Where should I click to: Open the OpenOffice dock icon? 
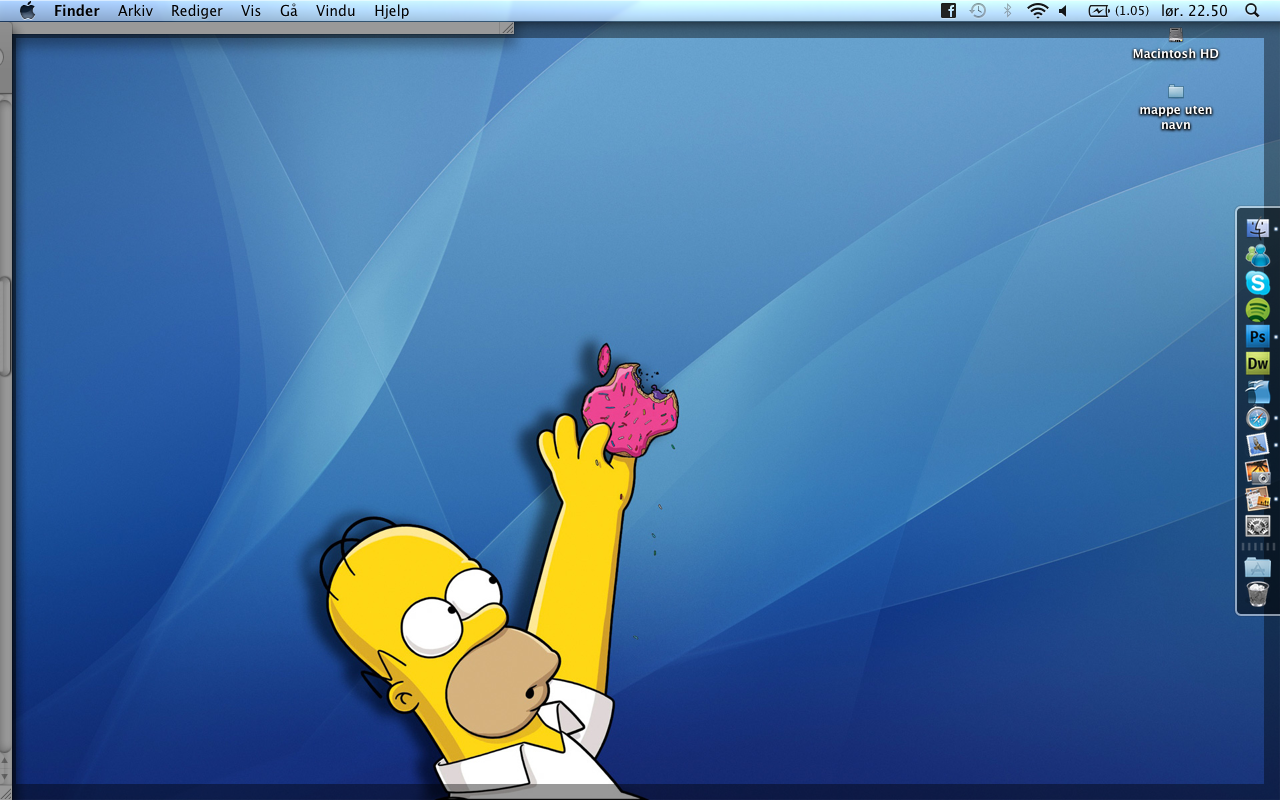[x=1257, y=391]
